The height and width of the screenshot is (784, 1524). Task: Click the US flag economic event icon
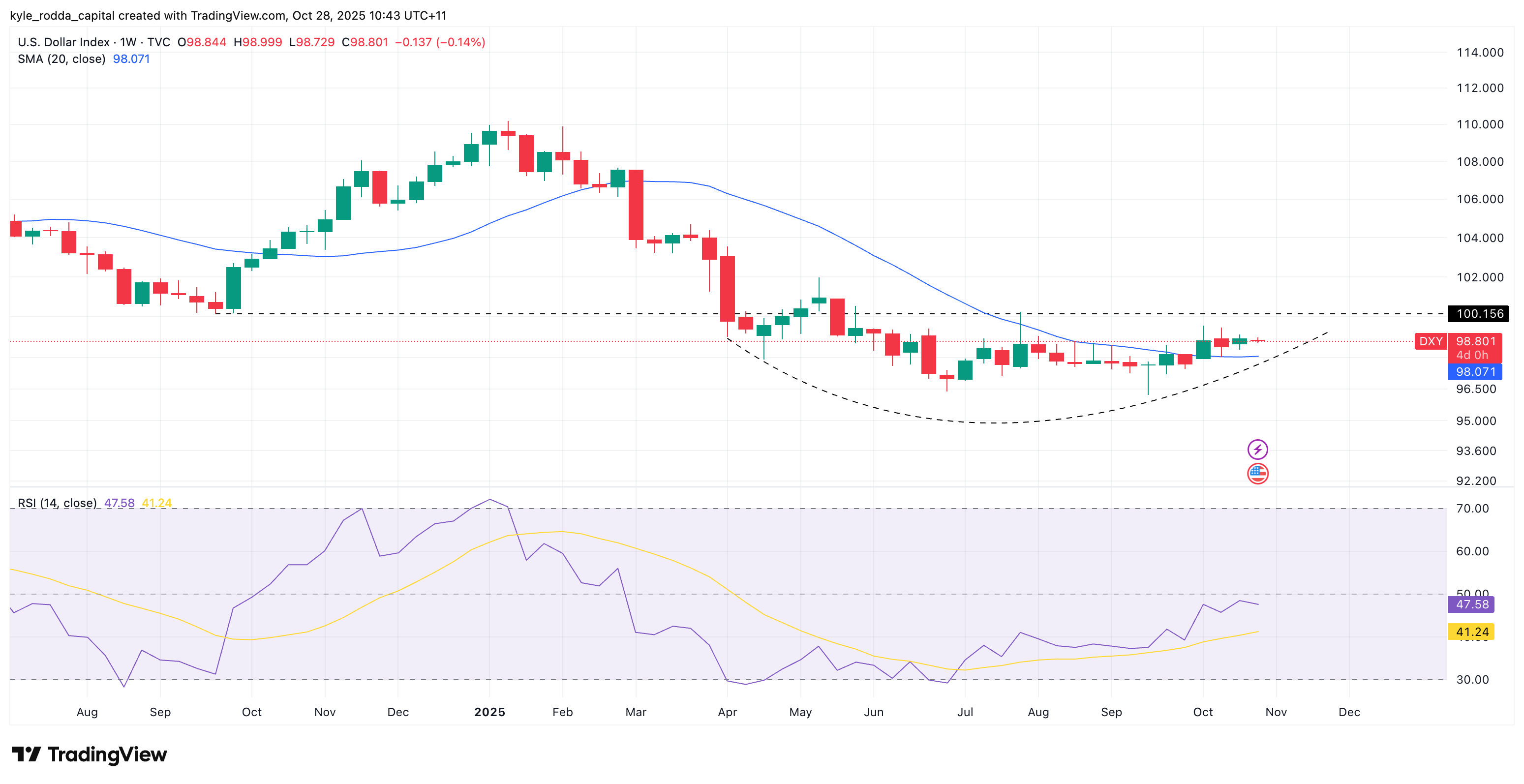[x=1257, y=473]
